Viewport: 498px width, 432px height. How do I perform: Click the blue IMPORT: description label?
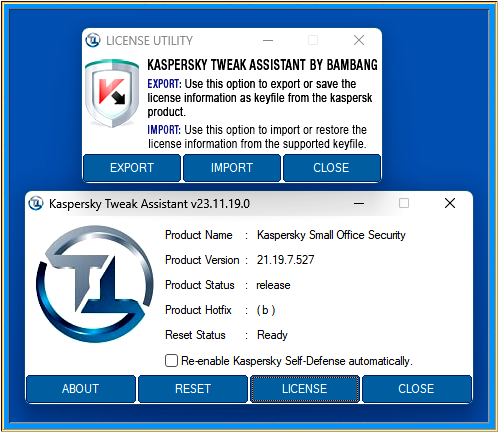[164, 129]
